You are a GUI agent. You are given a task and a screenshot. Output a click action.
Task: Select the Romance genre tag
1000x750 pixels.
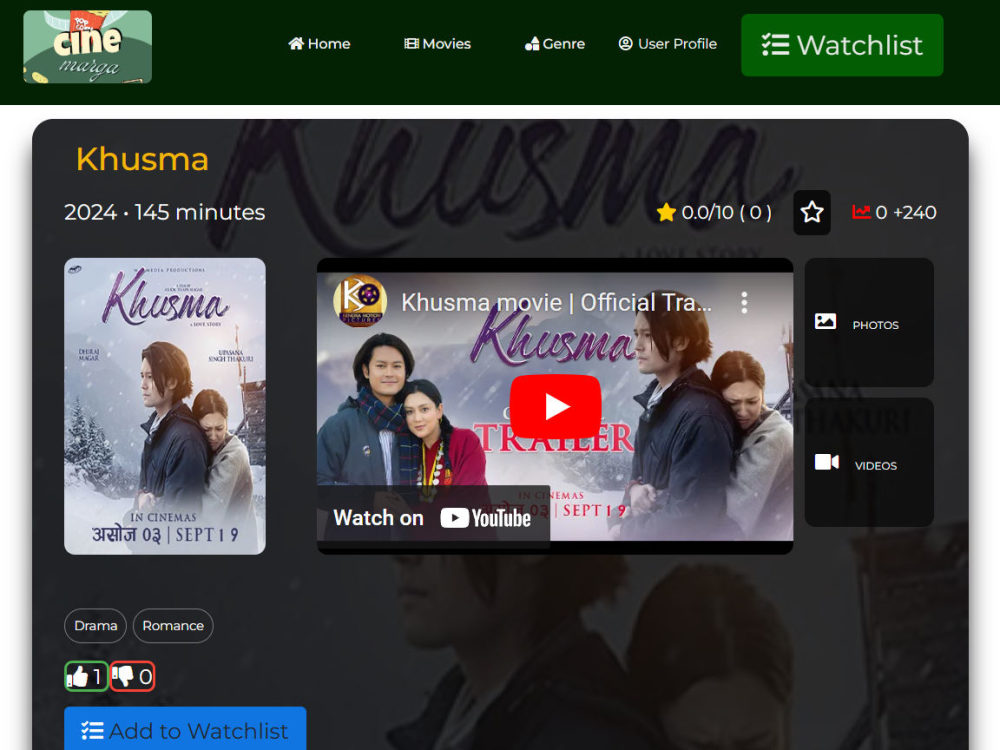pyautogui.click(x=173, y=626)
